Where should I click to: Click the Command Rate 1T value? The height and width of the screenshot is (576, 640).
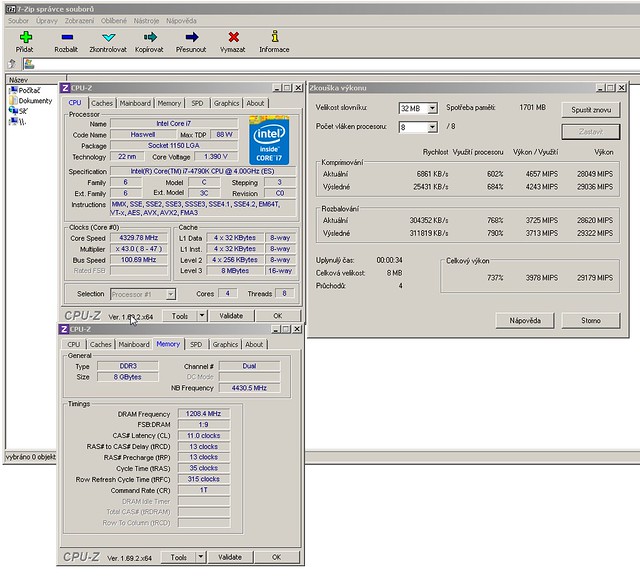tap(204, 490)
